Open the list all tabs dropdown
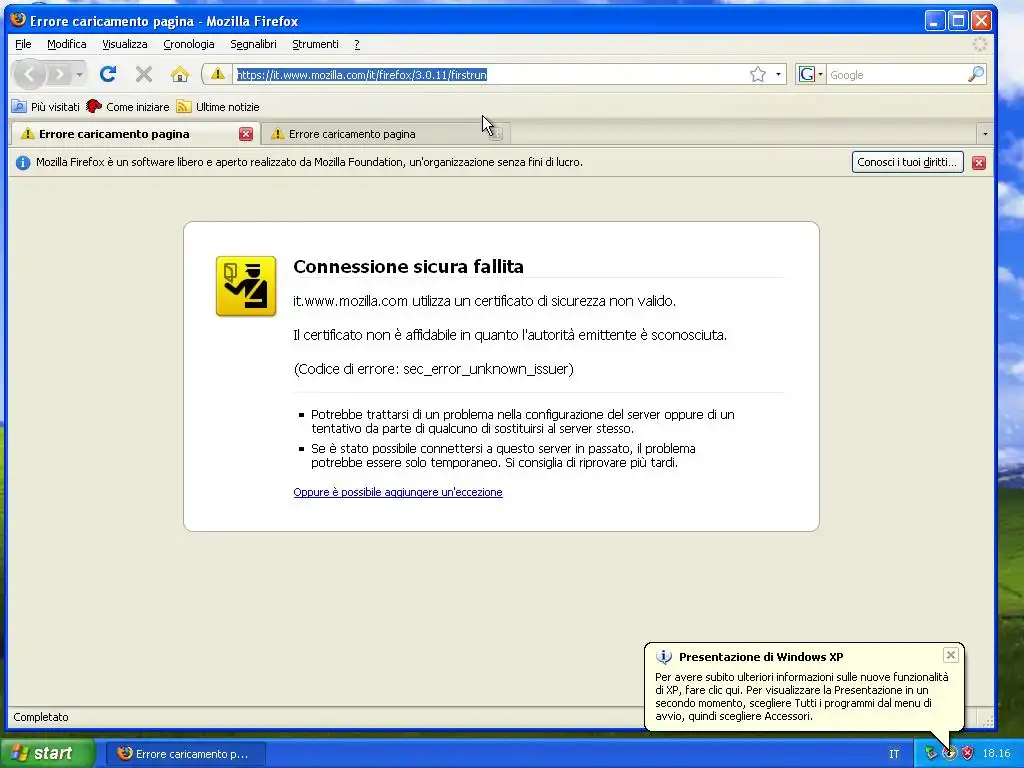1024x768 pixels. point(985,134)
